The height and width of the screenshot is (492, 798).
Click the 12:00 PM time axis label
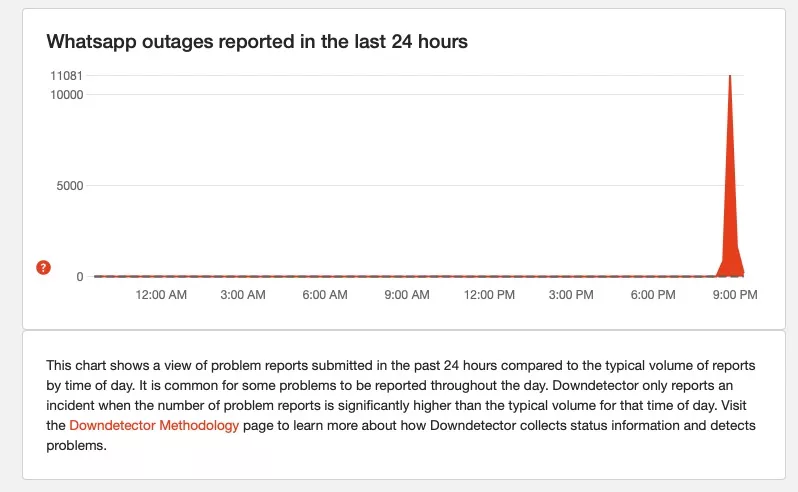tap(489, 295)
